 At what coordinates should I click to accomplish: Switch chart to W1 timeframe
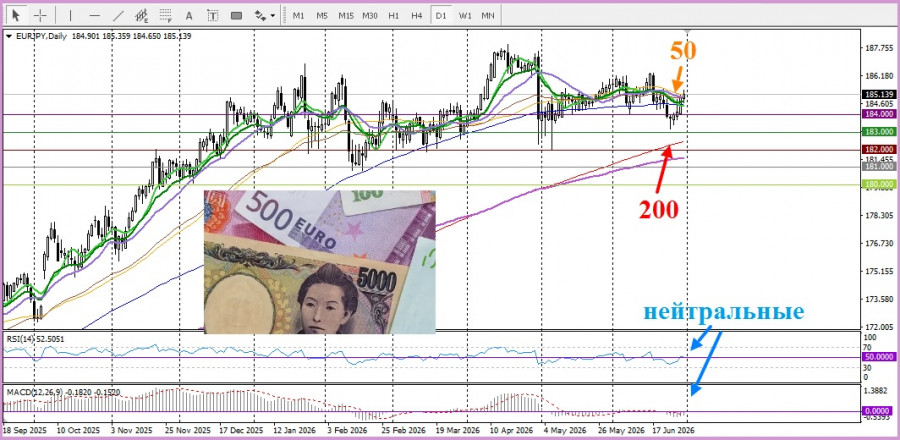[464, 15]
